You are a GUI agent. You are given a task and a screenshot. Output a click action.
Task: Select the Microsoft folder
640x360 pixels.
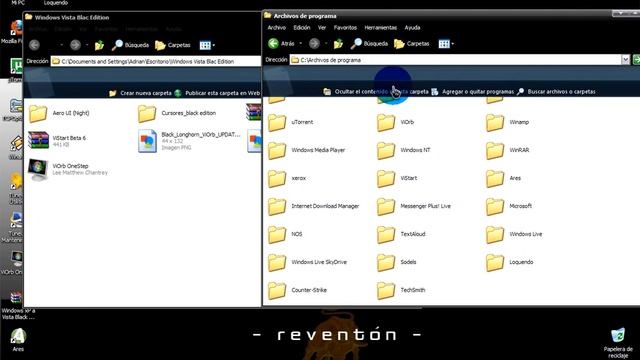click(x=509, y=207)
